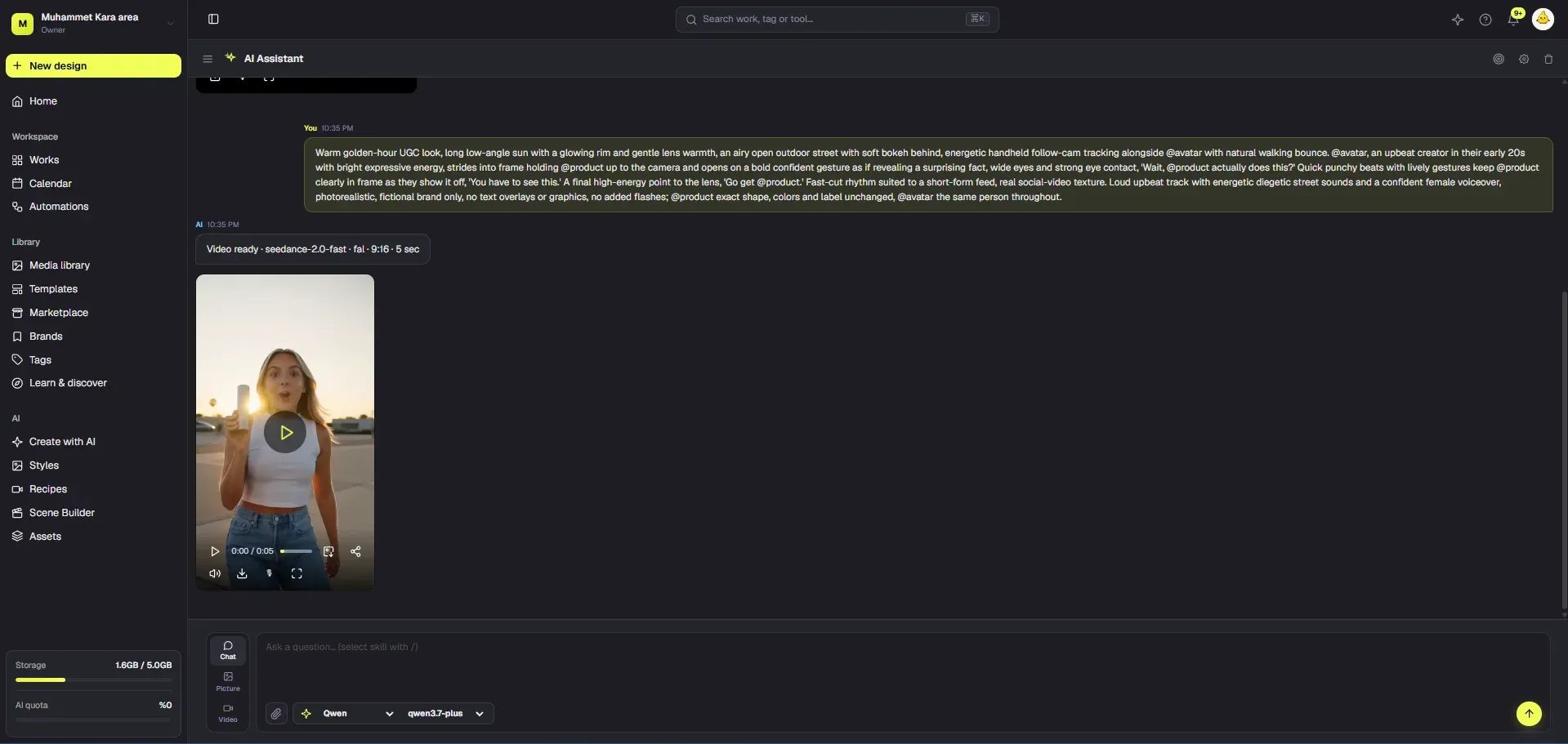Viewport: 1568px width, 744px height.
Task: Open the chat list hamburger menu
Action: click(208, 59)
